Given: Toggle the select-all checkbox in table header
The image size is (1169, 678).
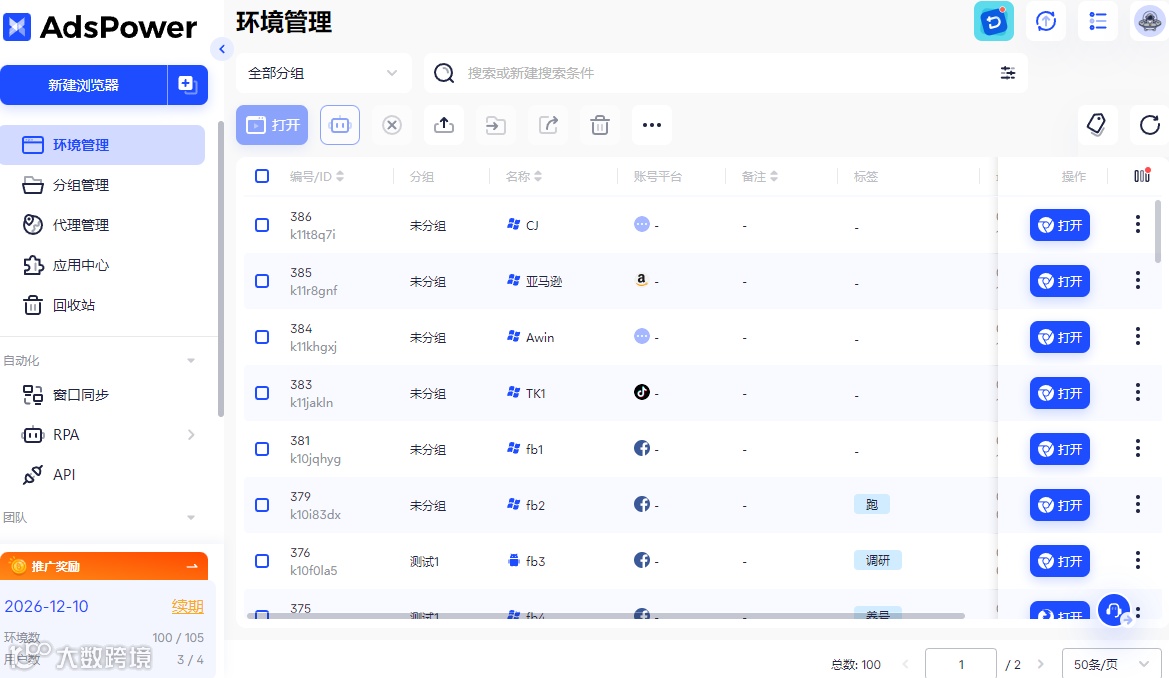Looking at the screenshot, I should point(262,176).
